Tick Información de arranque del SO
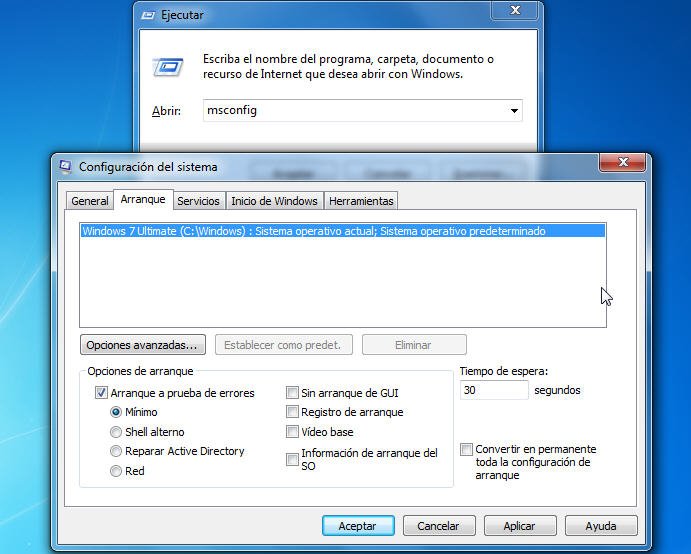The height and width of the screenshot is (554, 691). 292,459
